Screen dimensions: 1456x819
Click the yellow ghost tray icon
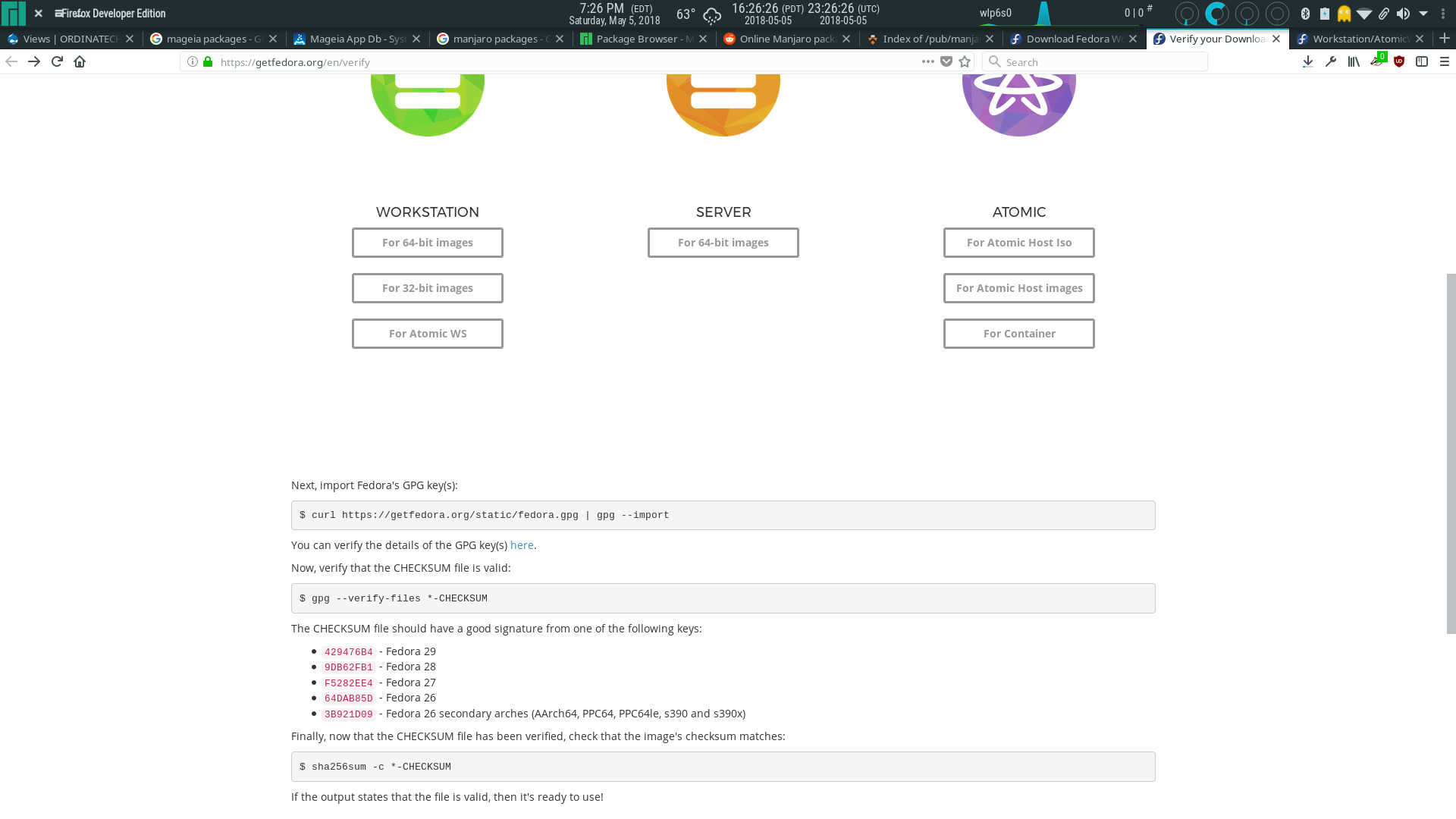tap(1344, 14)
